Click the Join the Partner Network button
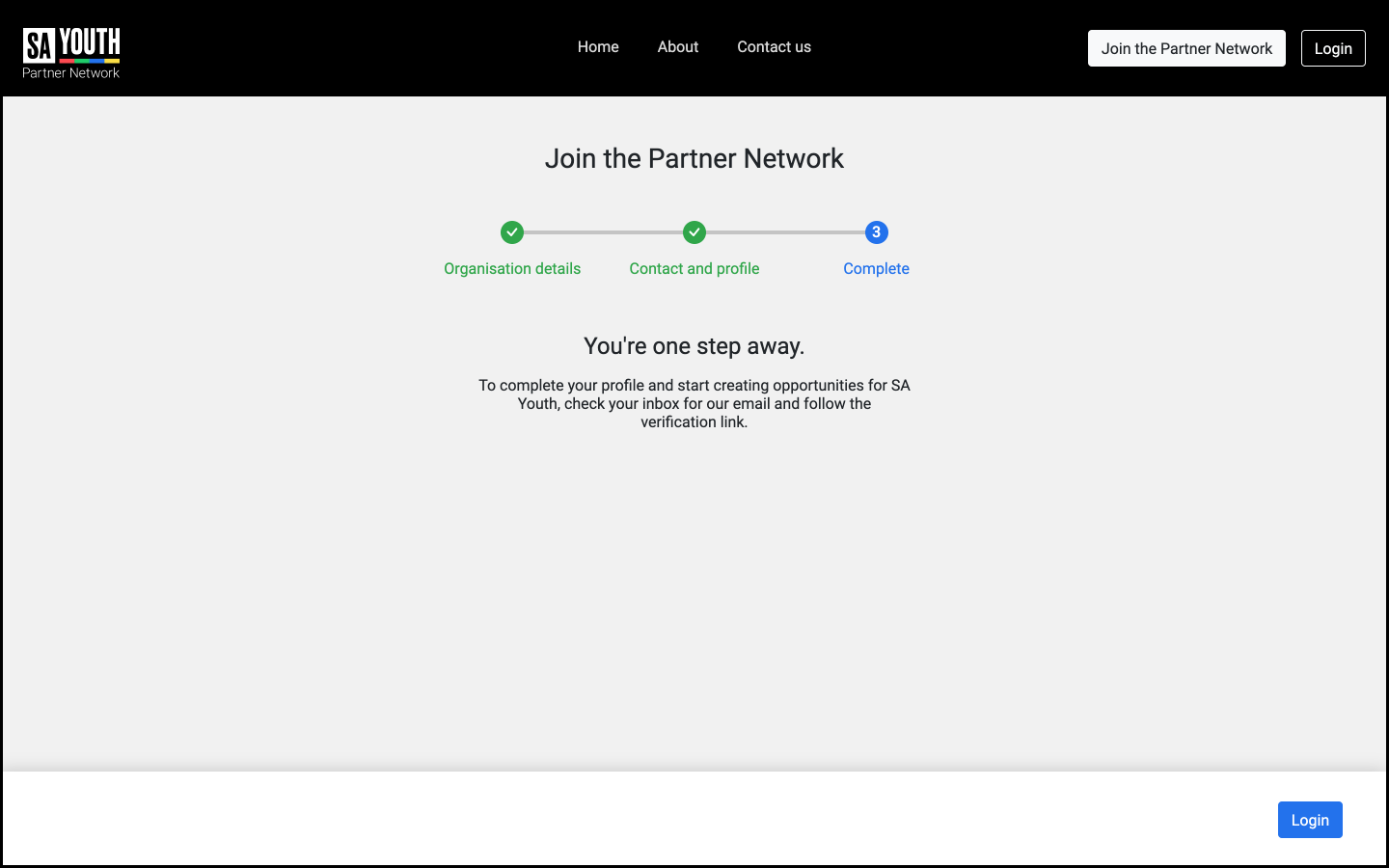This screenshot has width=1389, height=868. [x=1186, y=47]
